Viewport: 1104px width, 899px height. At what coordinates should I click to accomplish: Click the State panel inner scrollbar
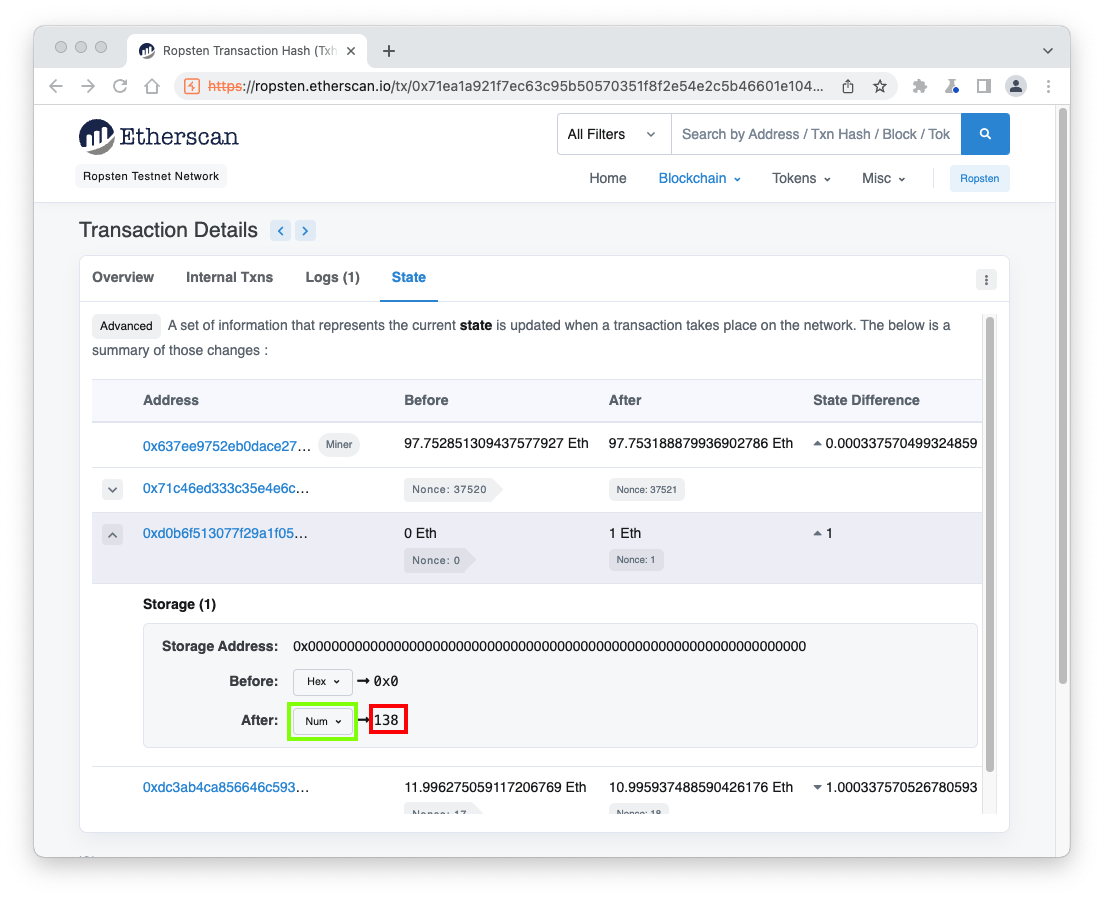tap(989, 543)
